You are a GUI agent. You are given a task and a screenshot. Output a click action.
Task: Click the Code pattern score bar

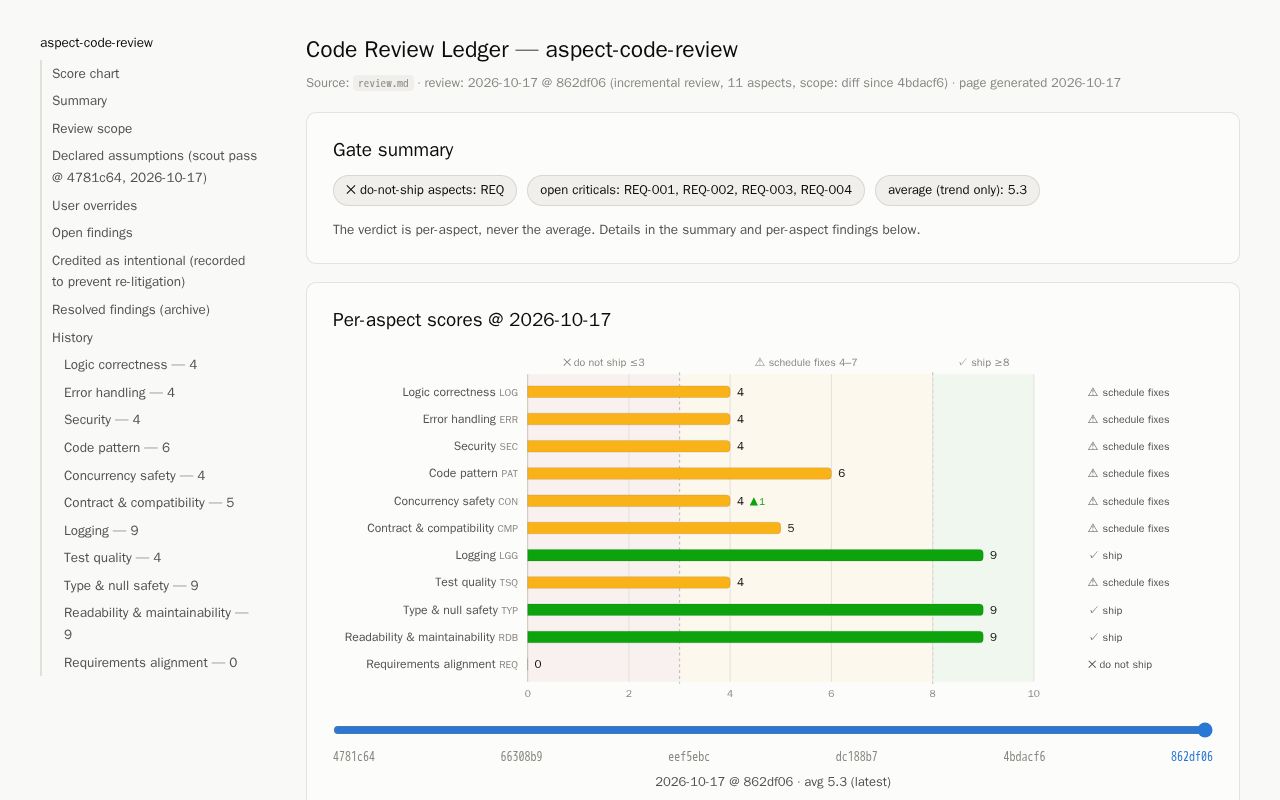point(679,473)
